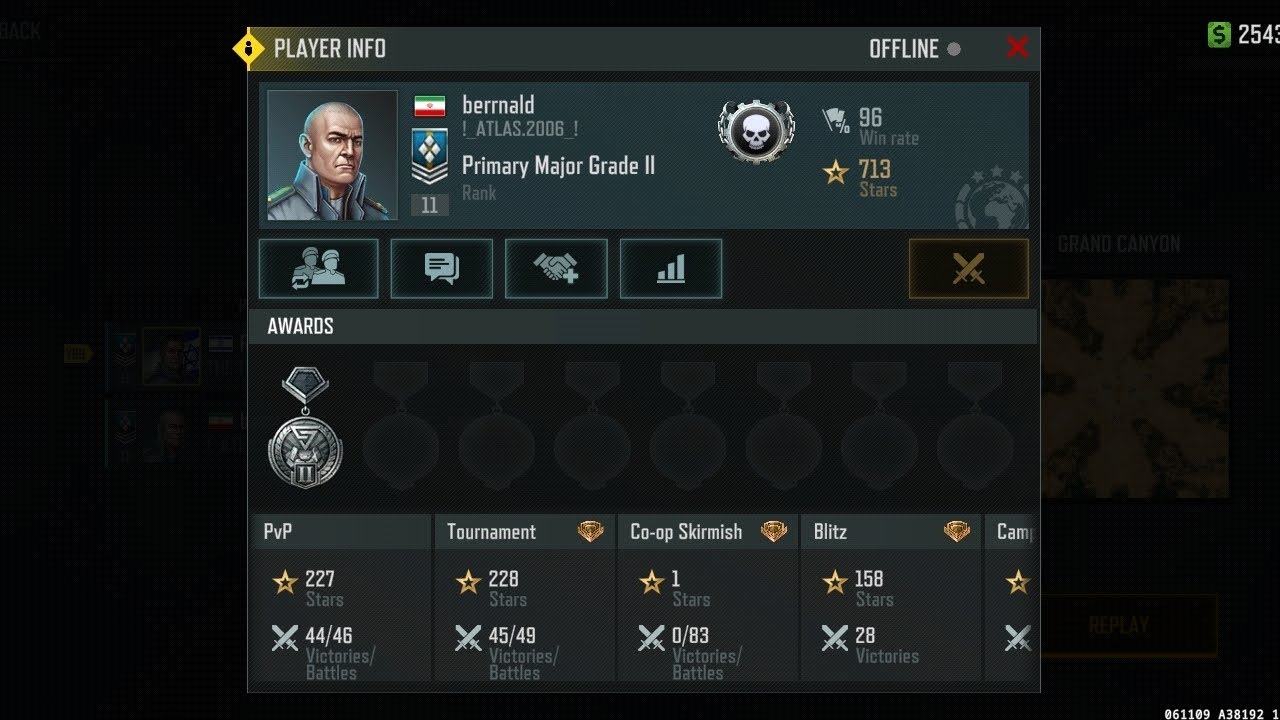The width and height of the screenshot is (1280, 720).
Task: Close the Player Info dialog
Action: (1018, 47)
